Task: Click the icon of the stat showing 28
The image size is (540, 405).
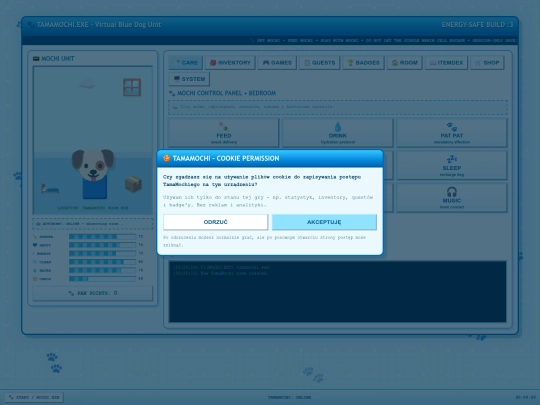Action: pyautogui.click(x=35, y=279)
